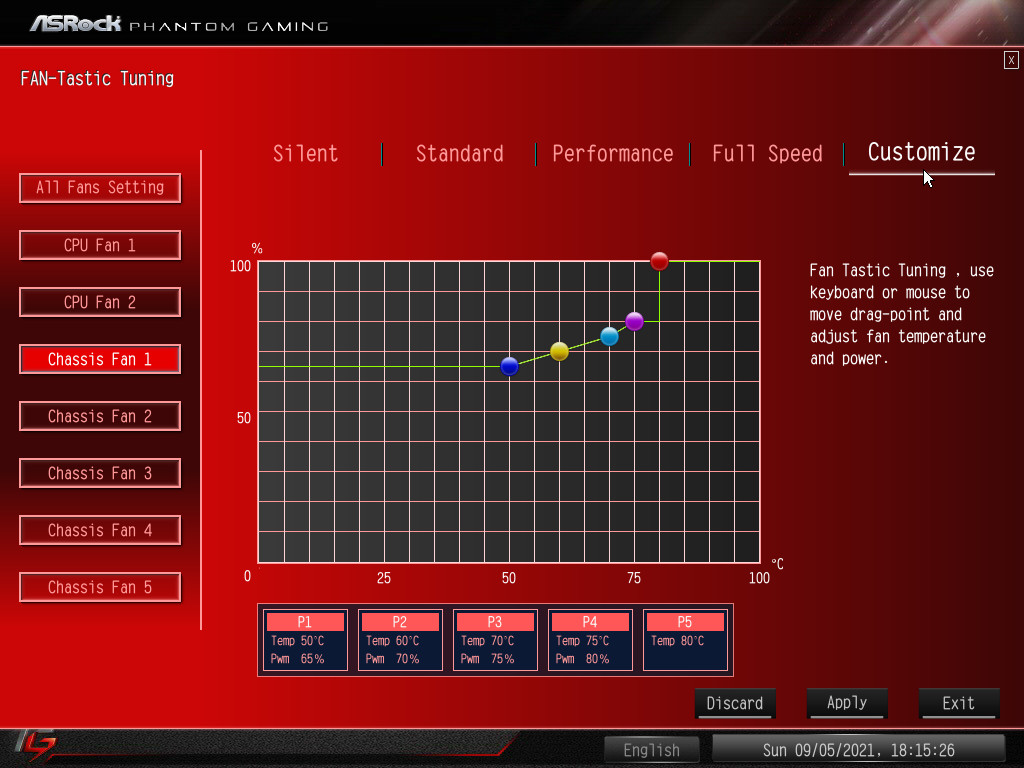Select Chassis Fan 4
1024x768 pixels.
100,530
